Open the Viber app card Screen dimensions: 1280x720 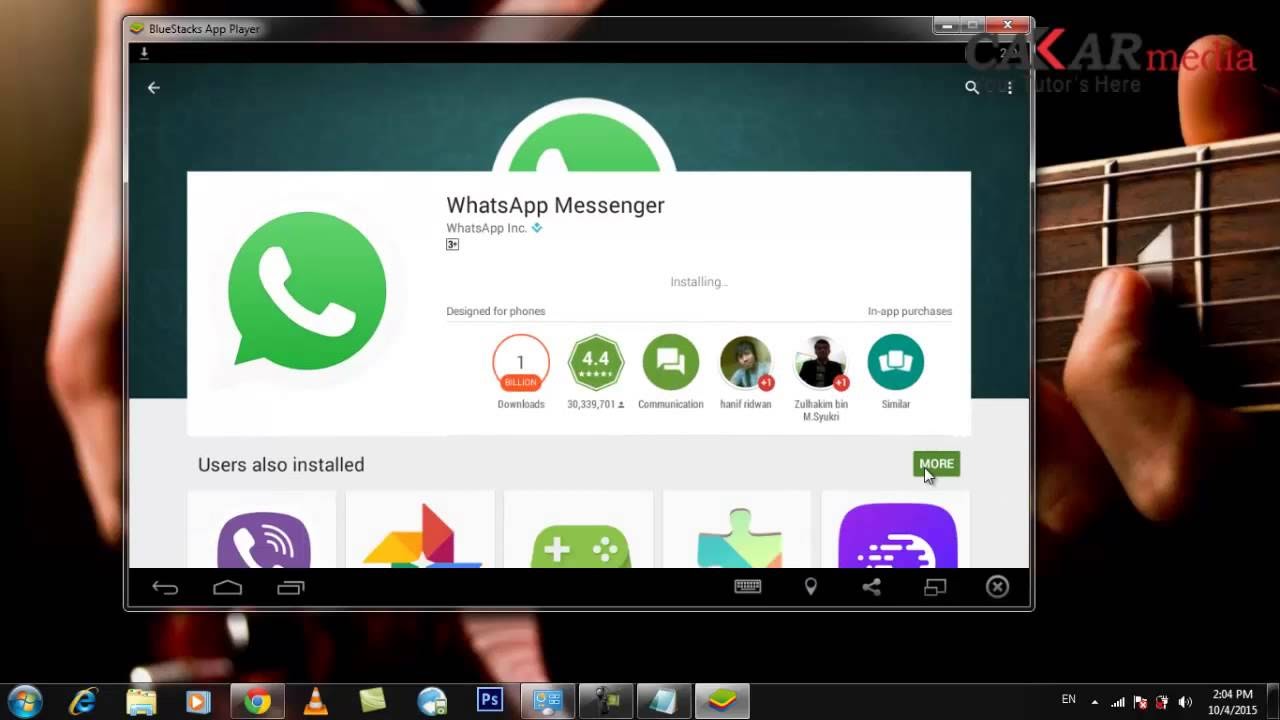262,529
